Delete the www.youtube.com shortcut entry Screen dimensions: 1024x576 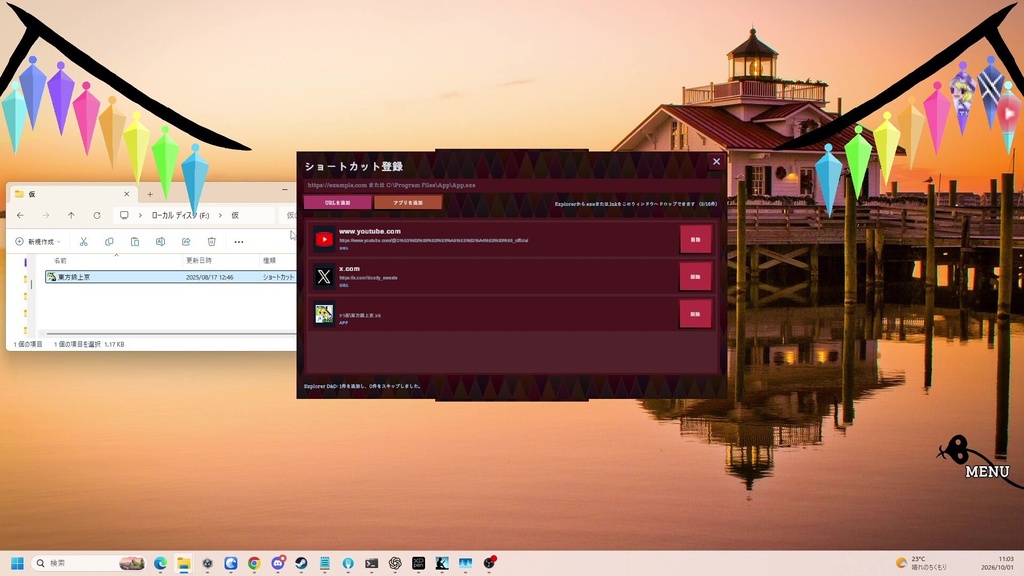[x=696, y=240]
